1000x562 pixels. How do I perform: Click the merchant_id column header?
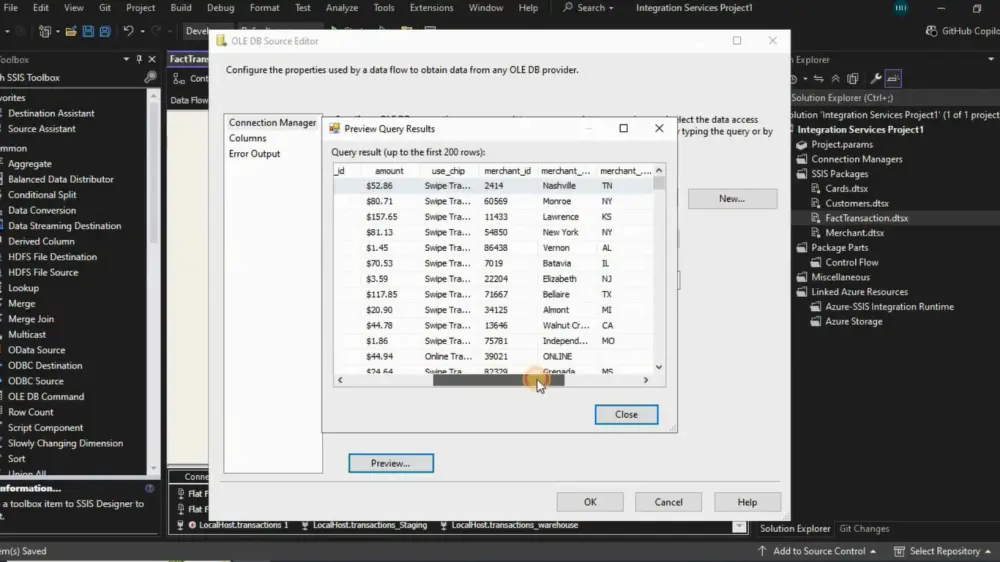(507, 171)
